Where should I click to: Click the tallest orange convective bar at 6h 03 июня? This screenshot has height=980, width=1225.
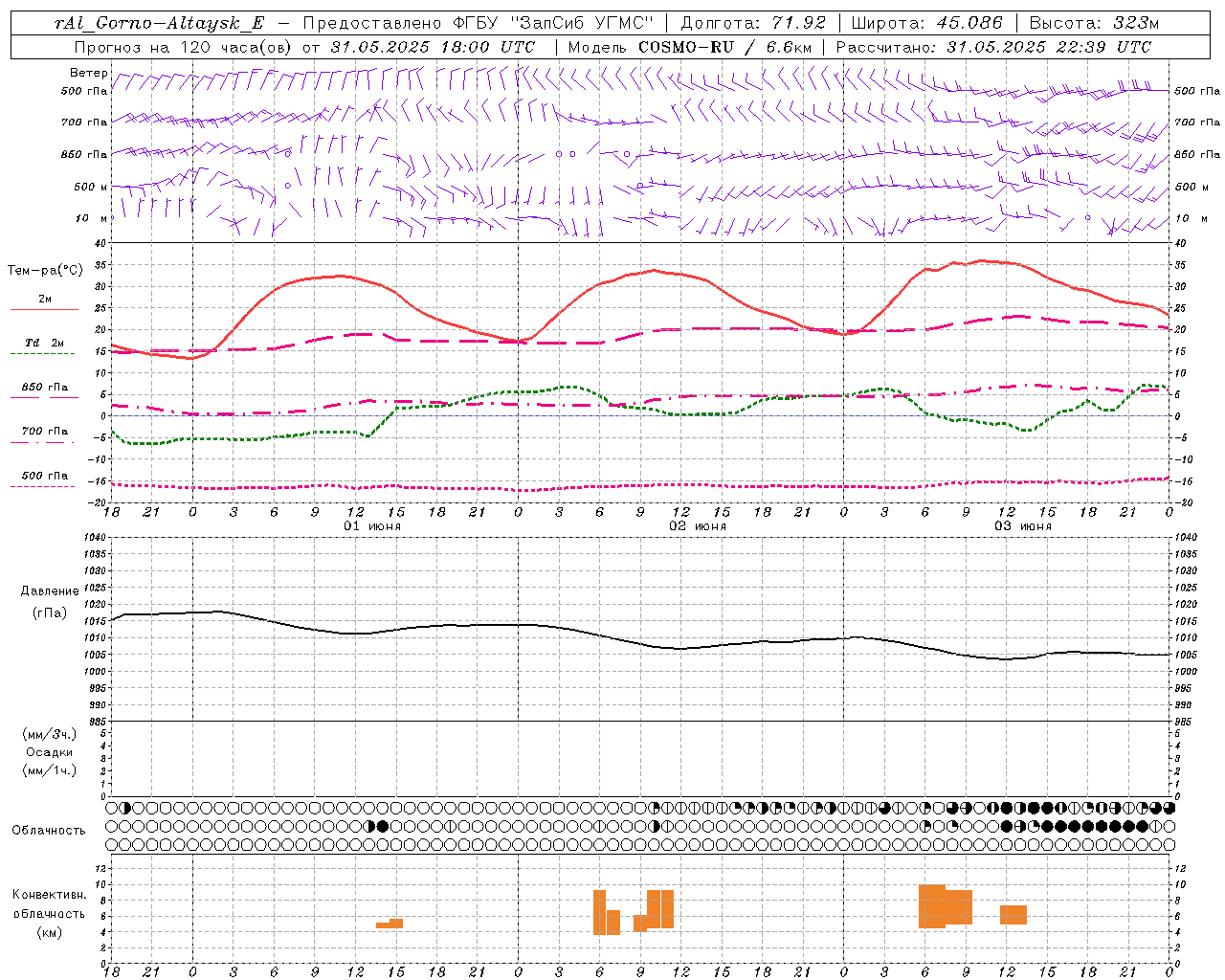tap(932, 906)
